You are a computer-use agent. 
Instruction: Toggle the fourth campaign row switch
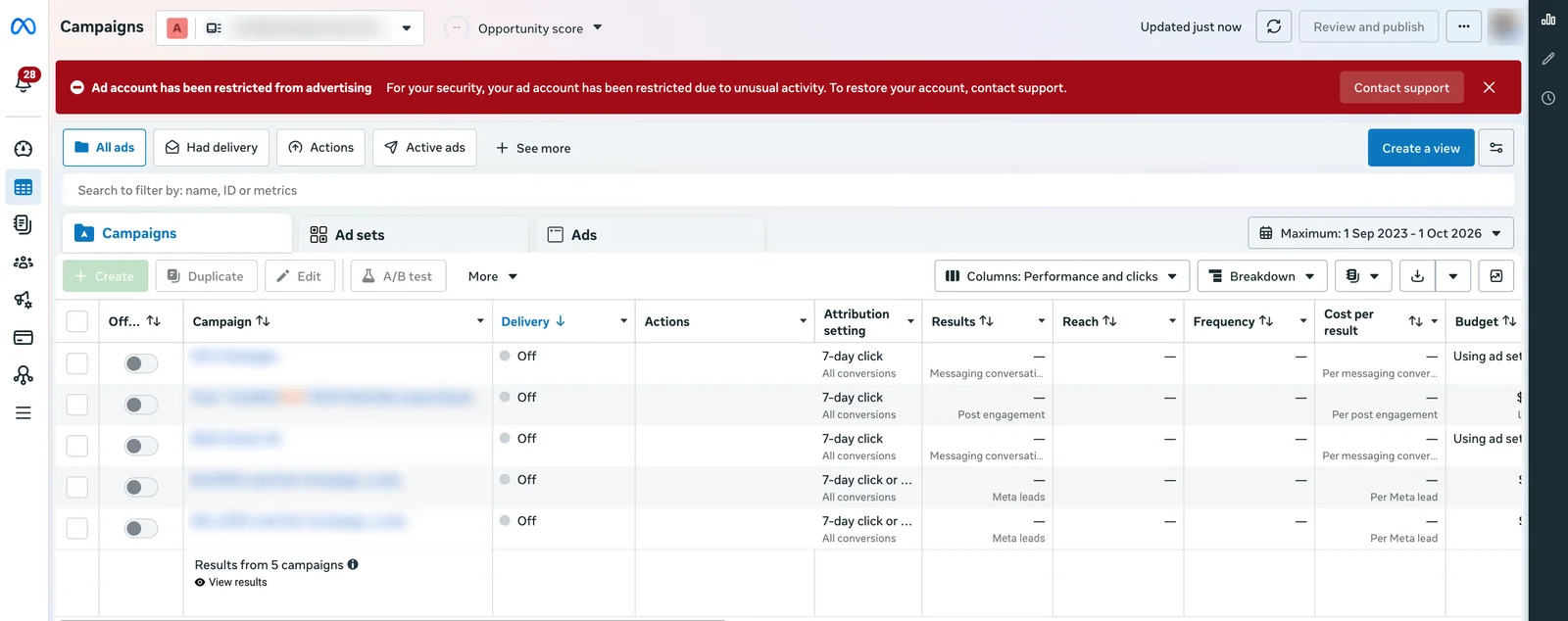[141, 487]
